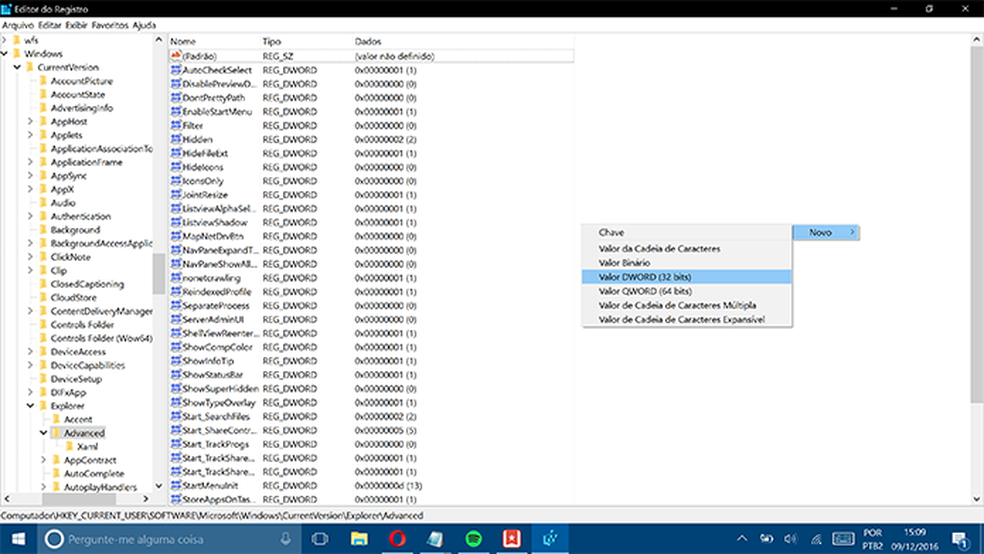Screen dimensions: 984x554
Task: Click the tree pane horizontal scrollbar thumb
Action: pos(78,499)
